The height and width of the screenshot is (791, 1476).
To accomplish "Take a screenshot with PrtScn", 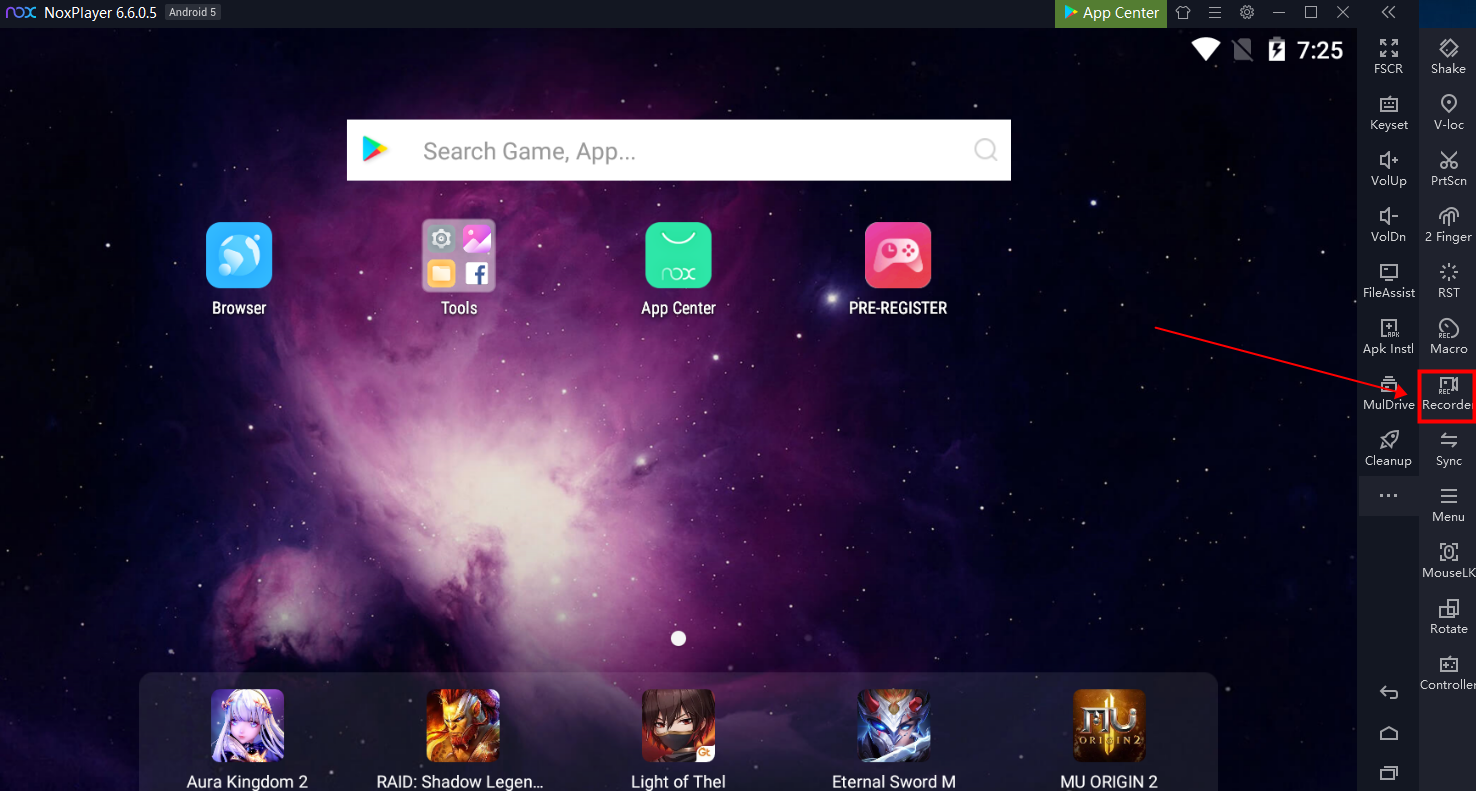I will tap(1448, 168).
